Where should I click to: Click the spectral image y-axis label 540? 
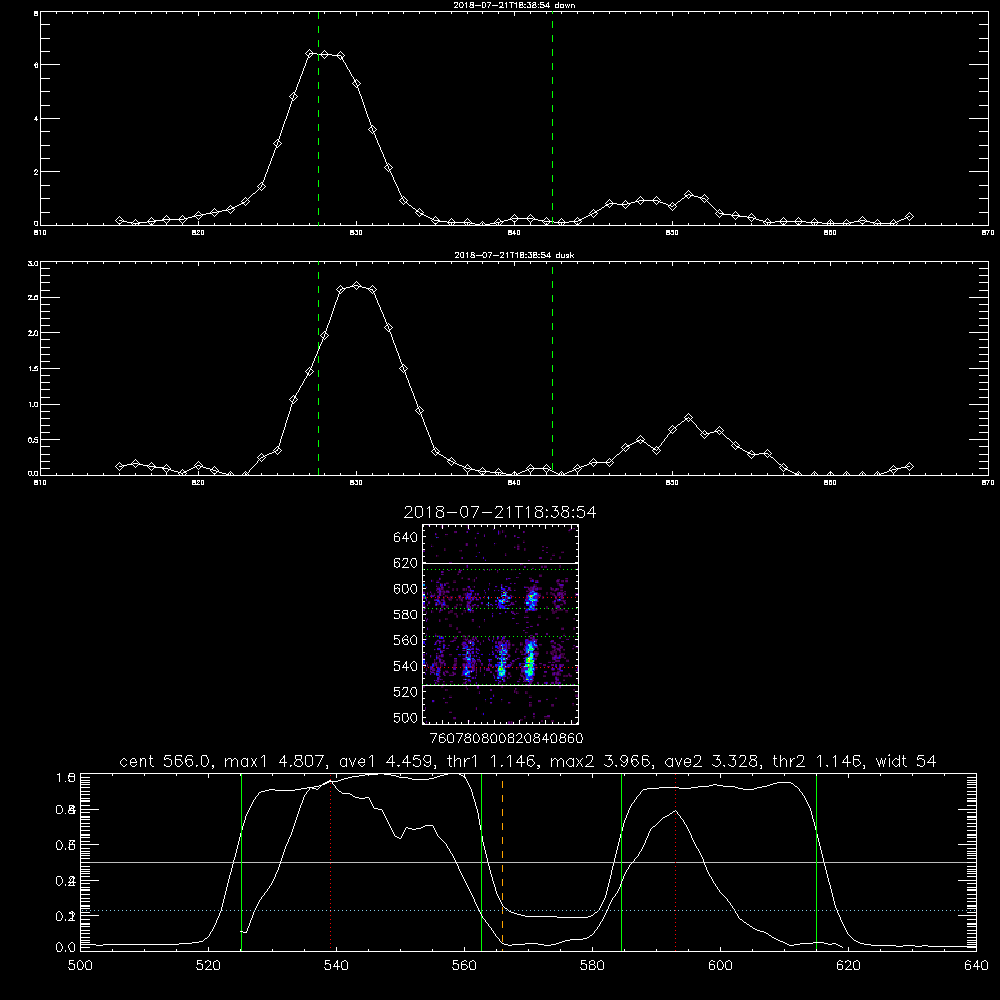click(x=406, y=666)
